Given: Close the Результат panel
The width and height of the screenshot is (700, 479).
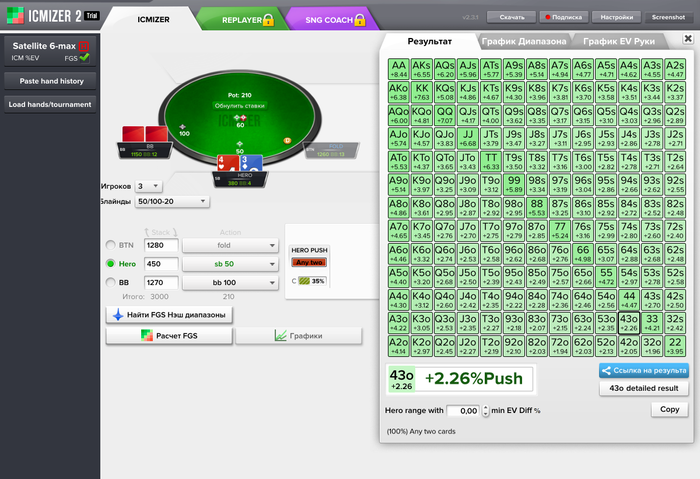Looking at the screenshot, I should tap(688, 39).
